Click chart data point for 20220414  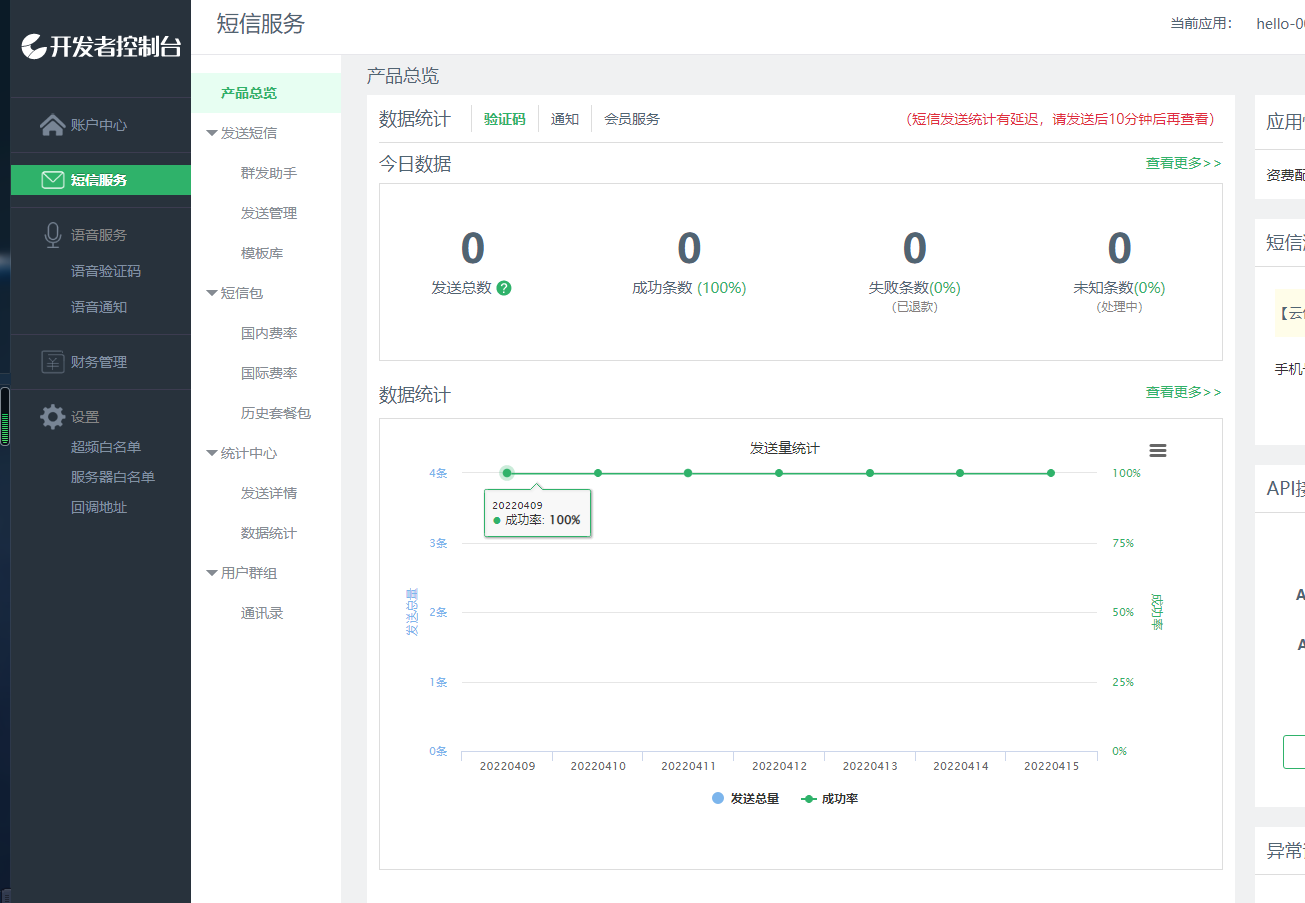960,473
